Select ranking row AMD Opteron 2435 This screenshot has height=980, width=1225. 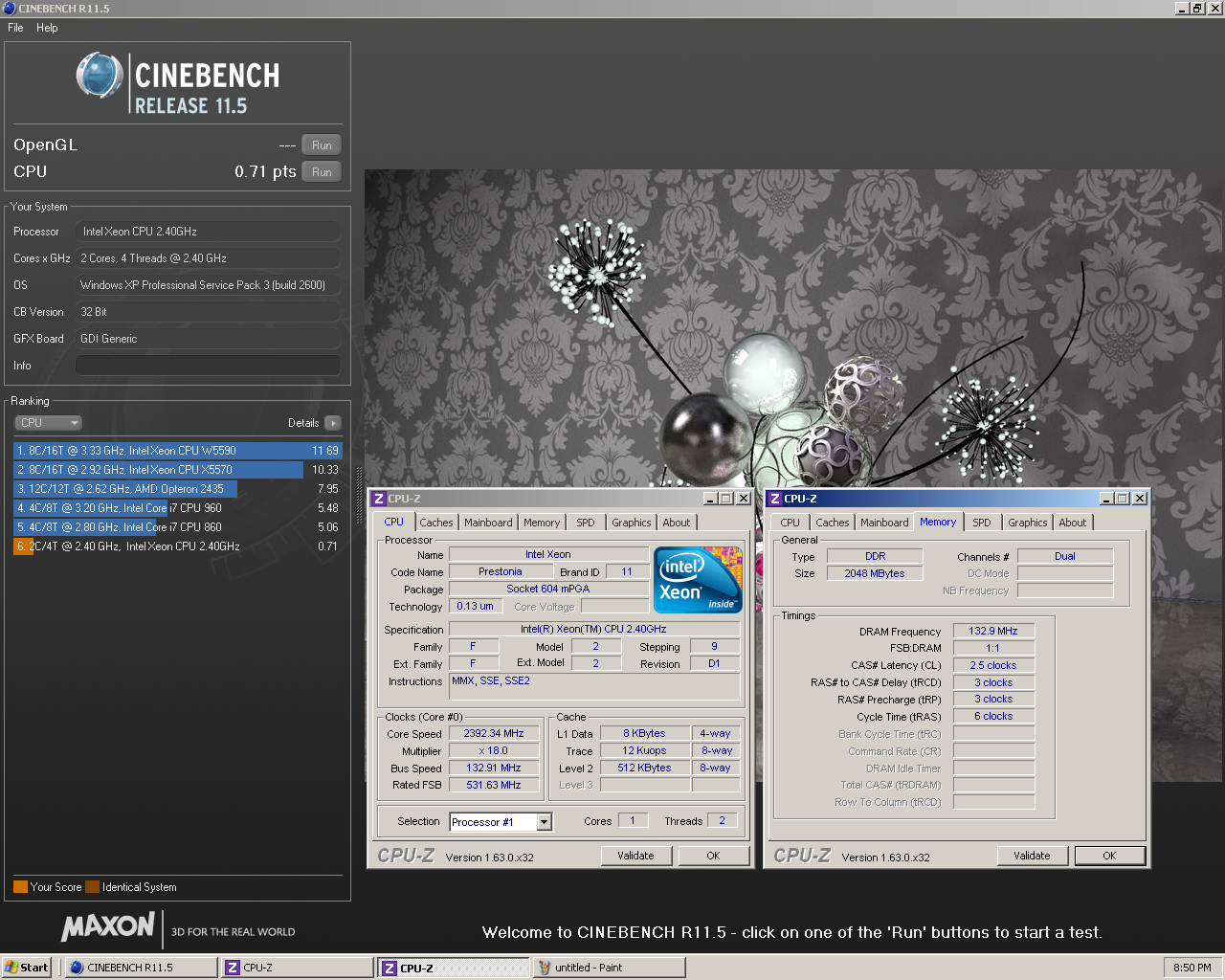click(178, 489)
